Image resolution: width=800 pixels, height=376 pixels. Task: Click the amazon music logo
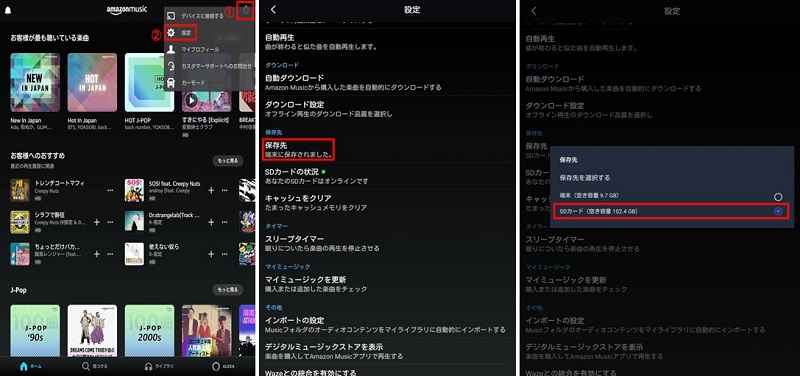(x=127, y=10)
